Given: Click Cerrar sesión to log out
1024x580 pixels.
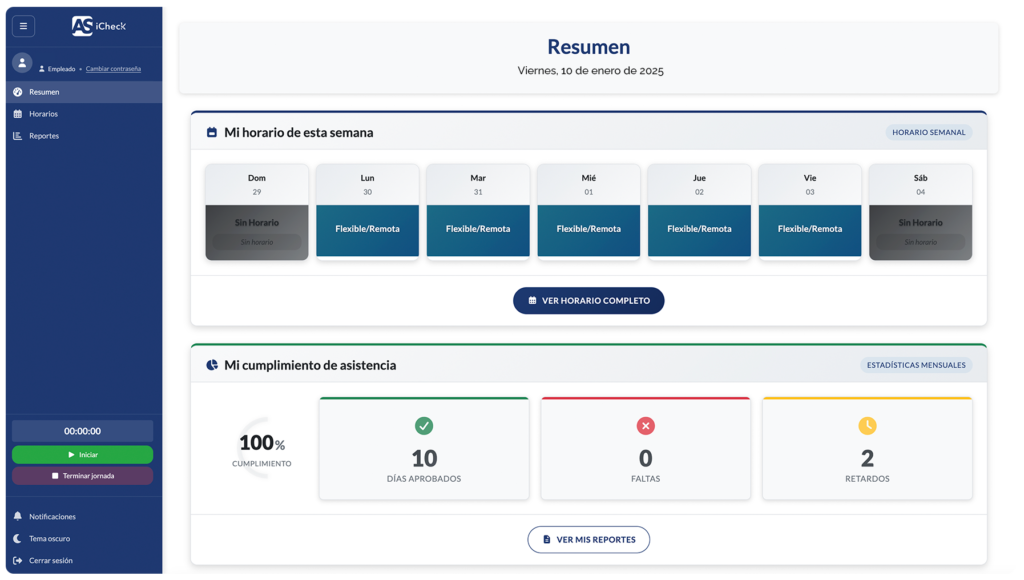Looking at the screenshot, I should tap(50, 560).
